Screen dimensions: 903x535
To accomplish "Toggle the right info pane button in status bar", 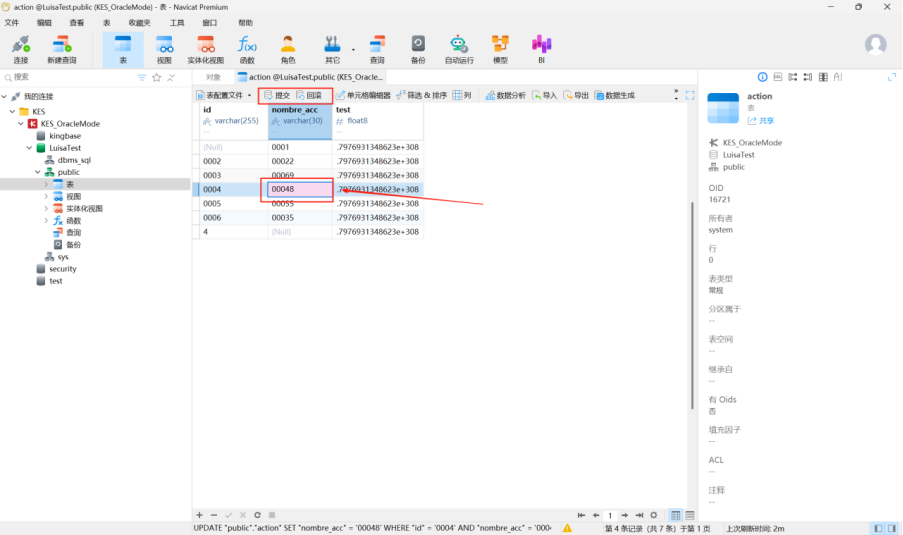I will point(892,528).
